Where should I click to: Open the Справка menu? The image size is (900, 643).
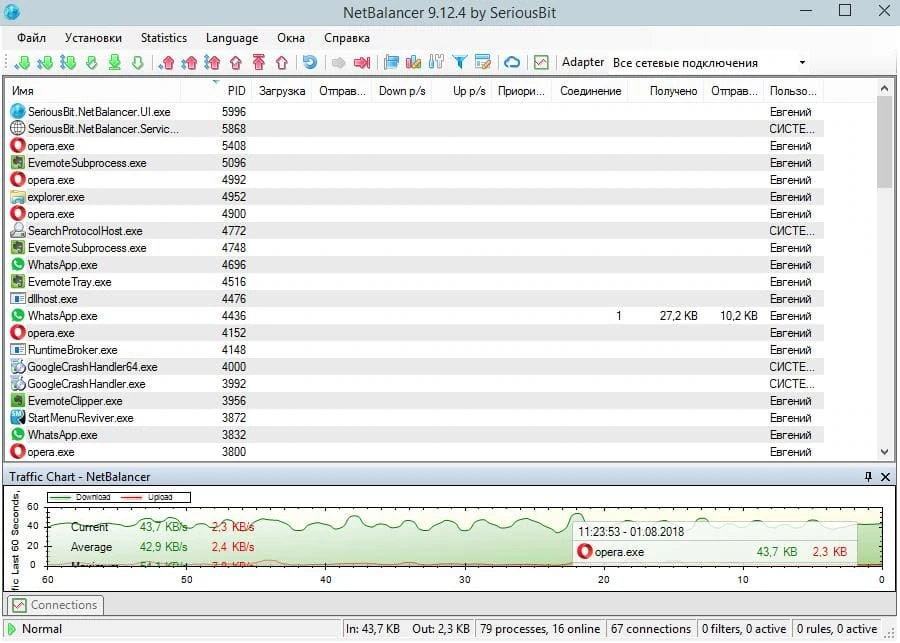[347, 38]
